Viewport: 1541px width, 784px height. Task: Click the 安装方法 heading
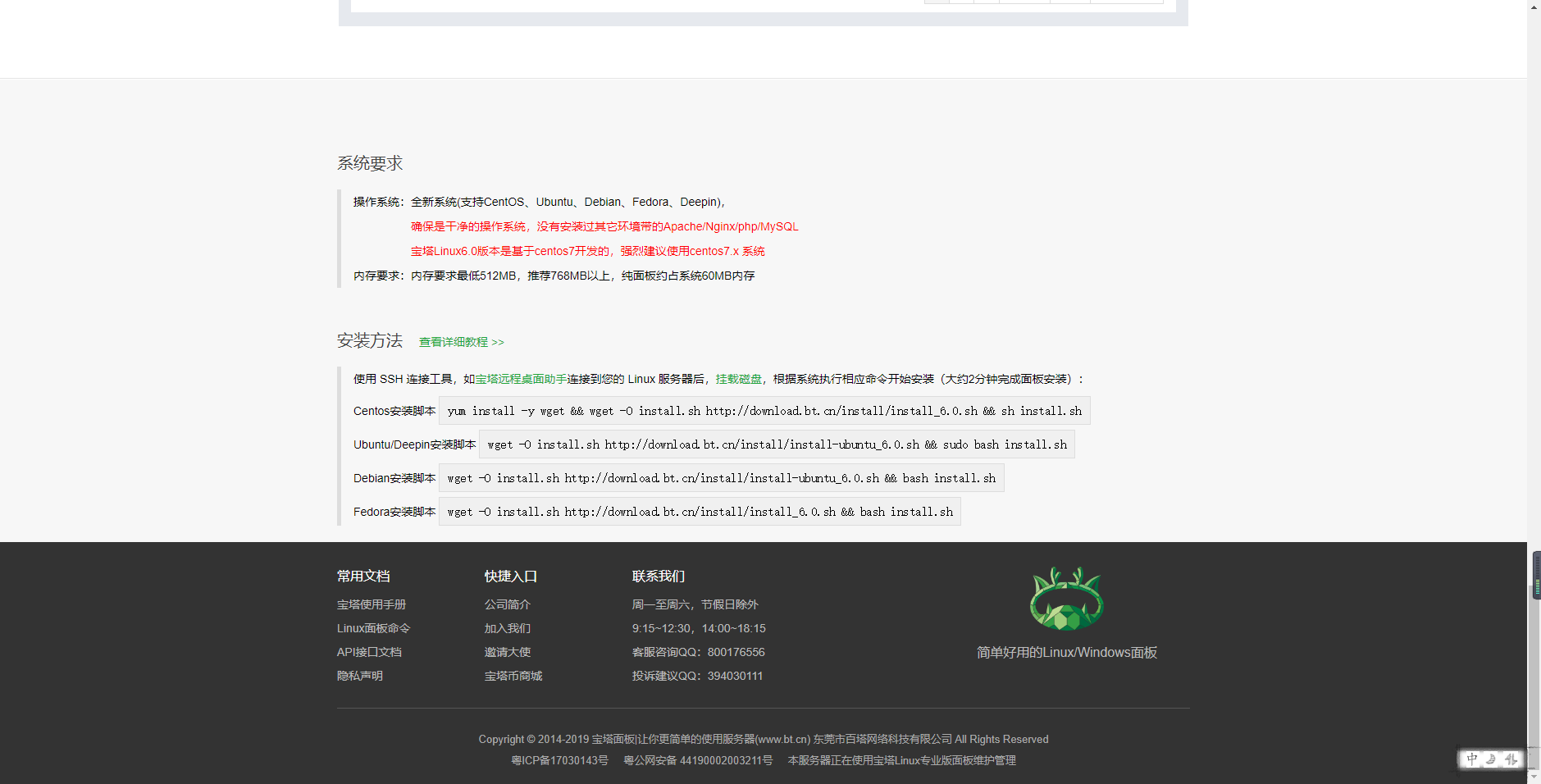coord(370,340)
